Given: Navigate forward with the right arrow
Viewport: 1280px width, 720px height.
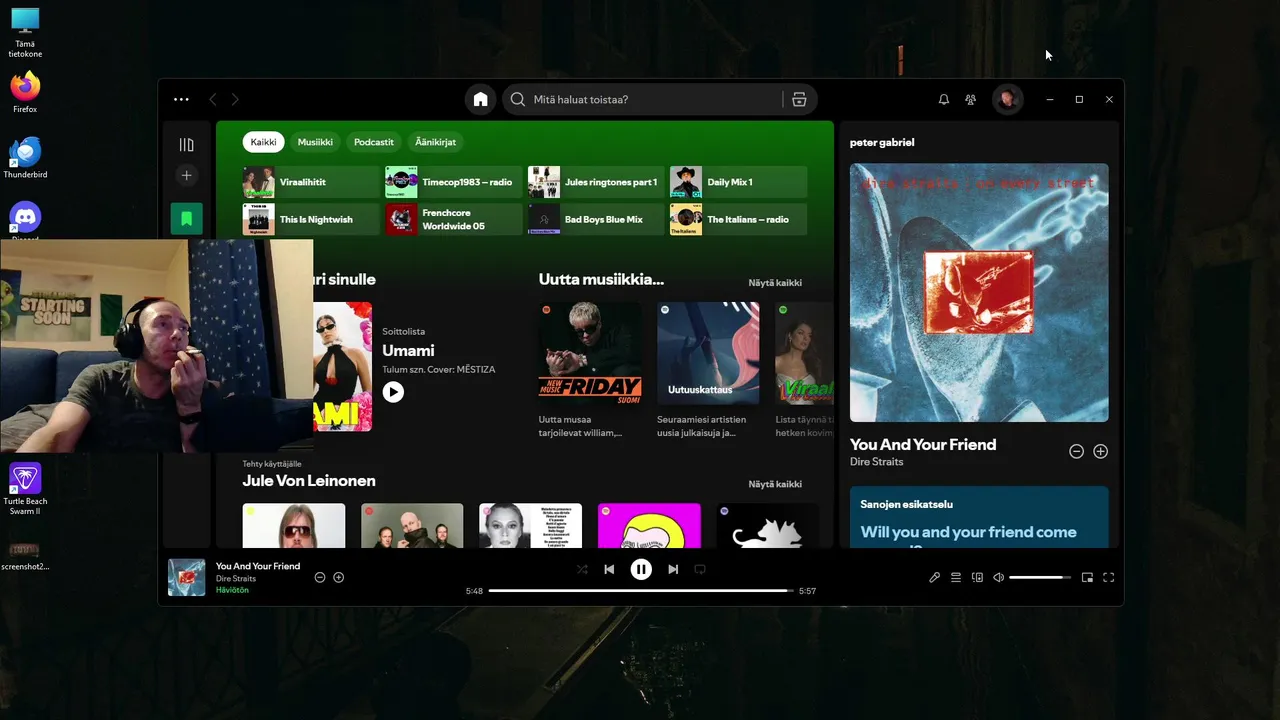Looking at the screenshot, I should click(x=235, y=99).
